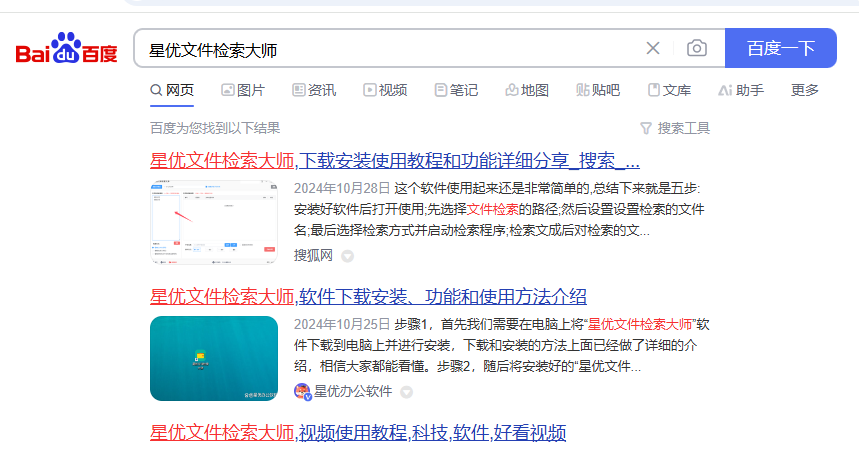Open the Baidu logo homepage link
This screenshot has width=859, height=451.
pos(66,48)
